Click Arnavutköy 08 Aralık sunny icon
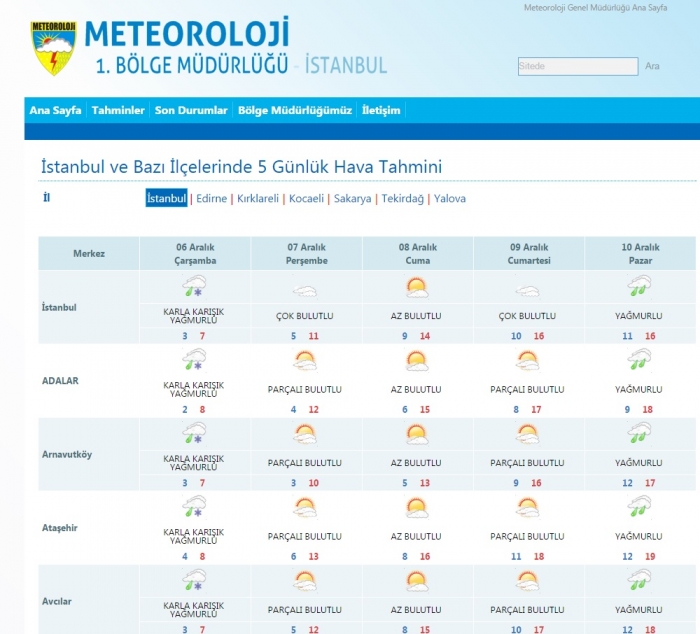The width and height of the screenshot is (700, 634). 417,435
